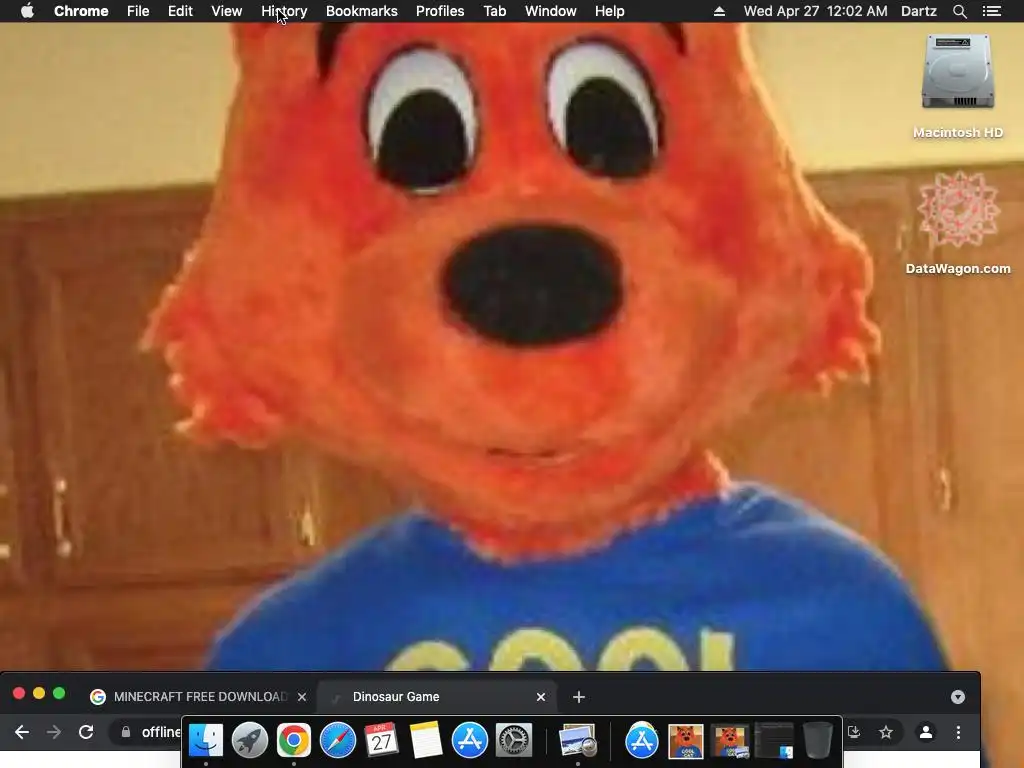The image size is (1024, 768).
Task: Click the eject icon in menu bar
Action: click(x=719, y=11)
